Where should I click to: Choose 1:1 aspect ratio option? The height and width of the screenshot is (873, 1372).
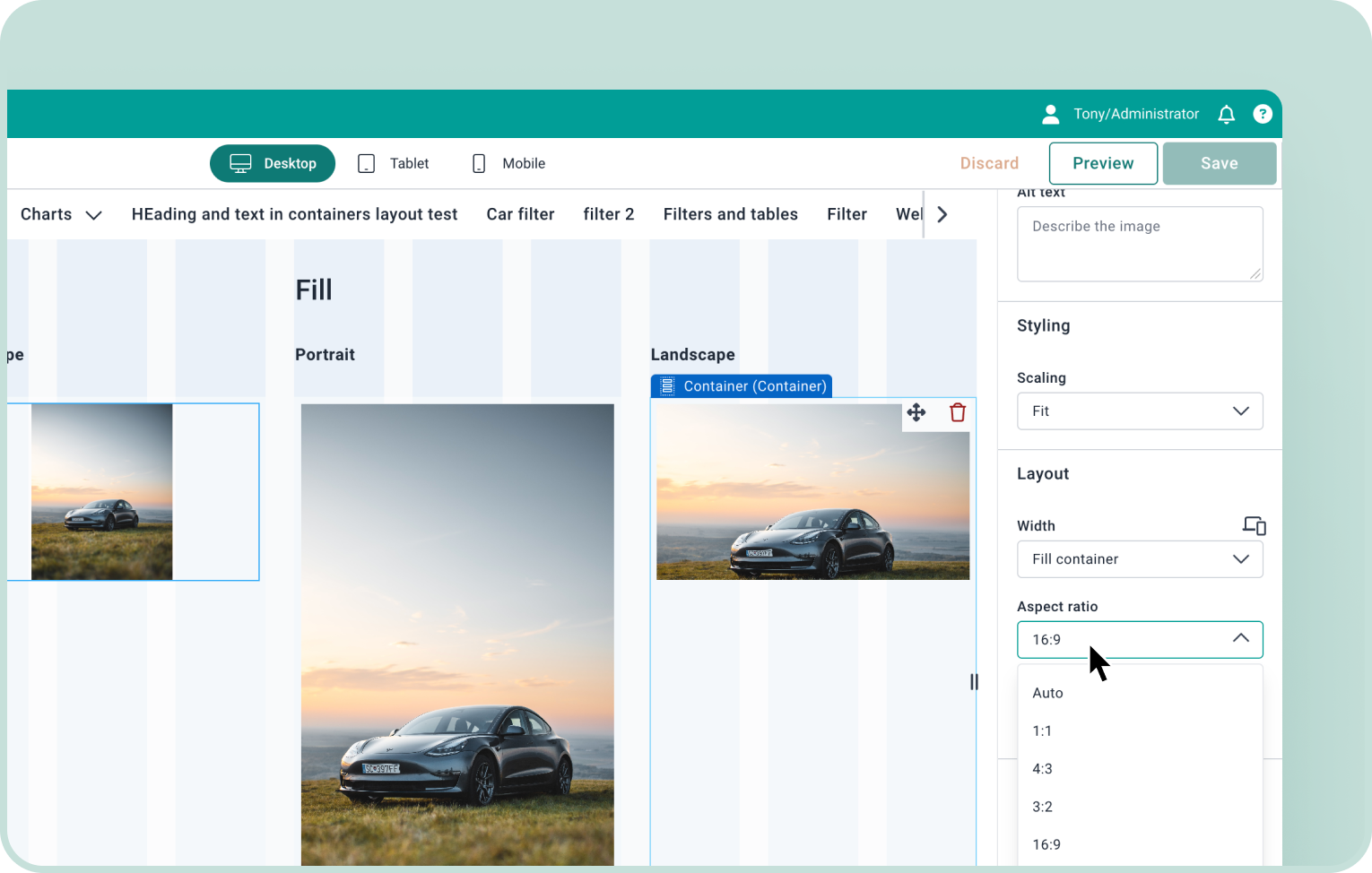tap(1140, 730)
